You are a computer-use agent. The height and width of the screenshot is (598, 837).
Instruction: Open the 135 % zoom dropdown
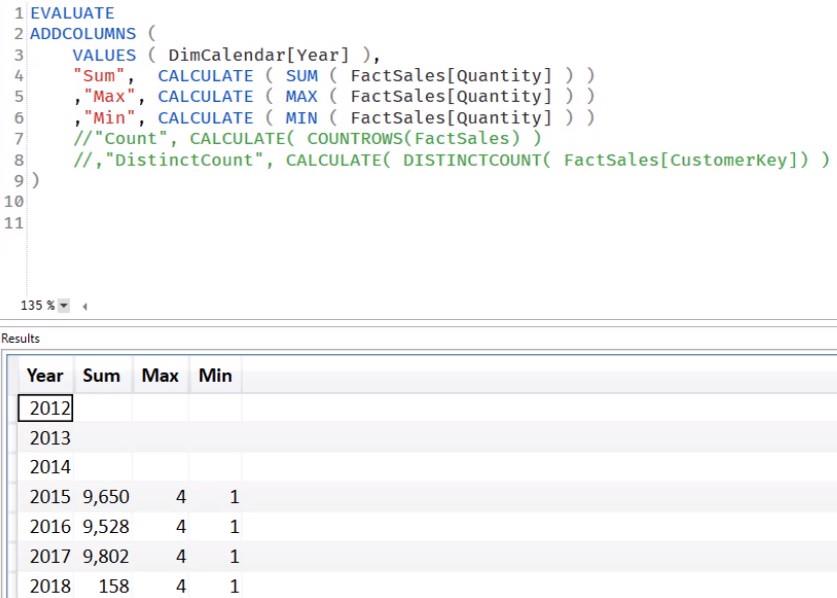pos(64,305)
